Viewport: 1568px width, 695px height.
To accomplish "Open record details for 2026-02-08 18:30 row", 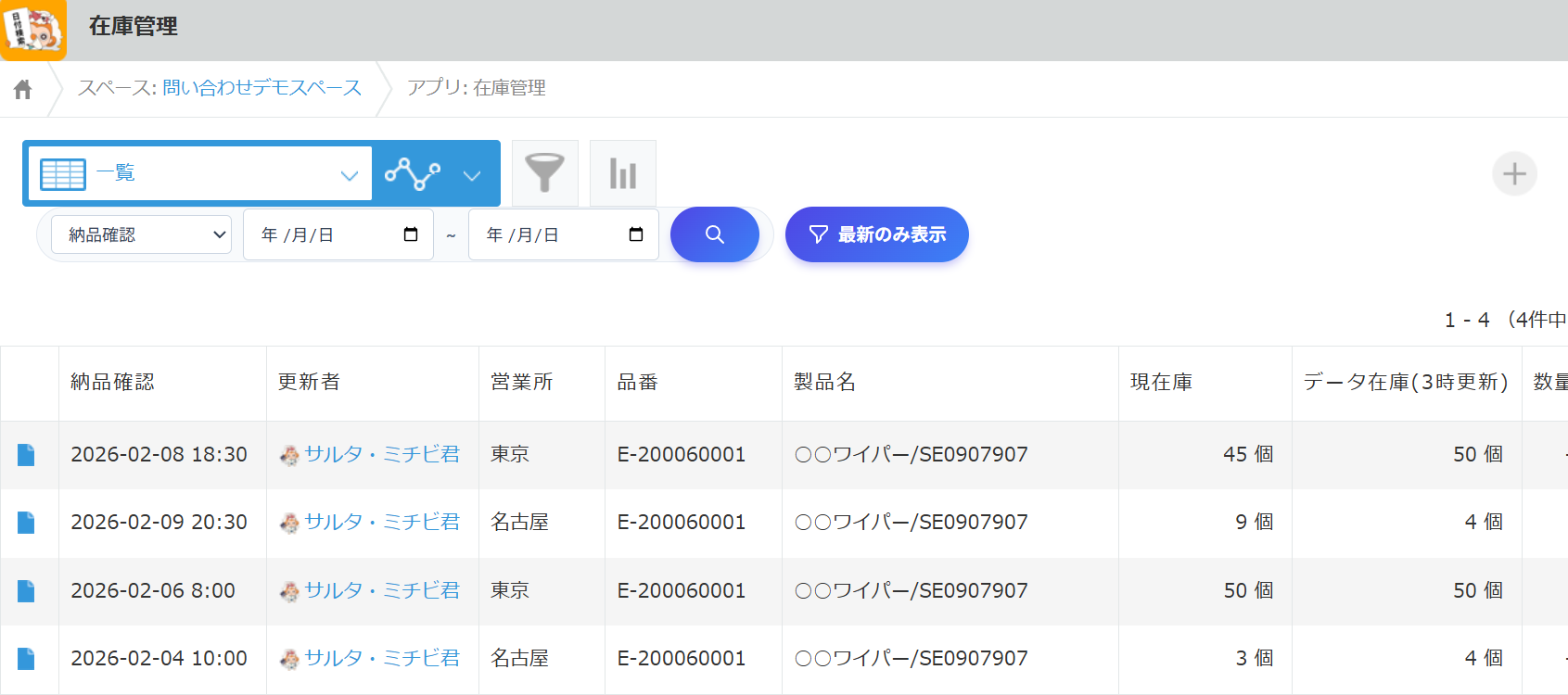I will point(26,454).
